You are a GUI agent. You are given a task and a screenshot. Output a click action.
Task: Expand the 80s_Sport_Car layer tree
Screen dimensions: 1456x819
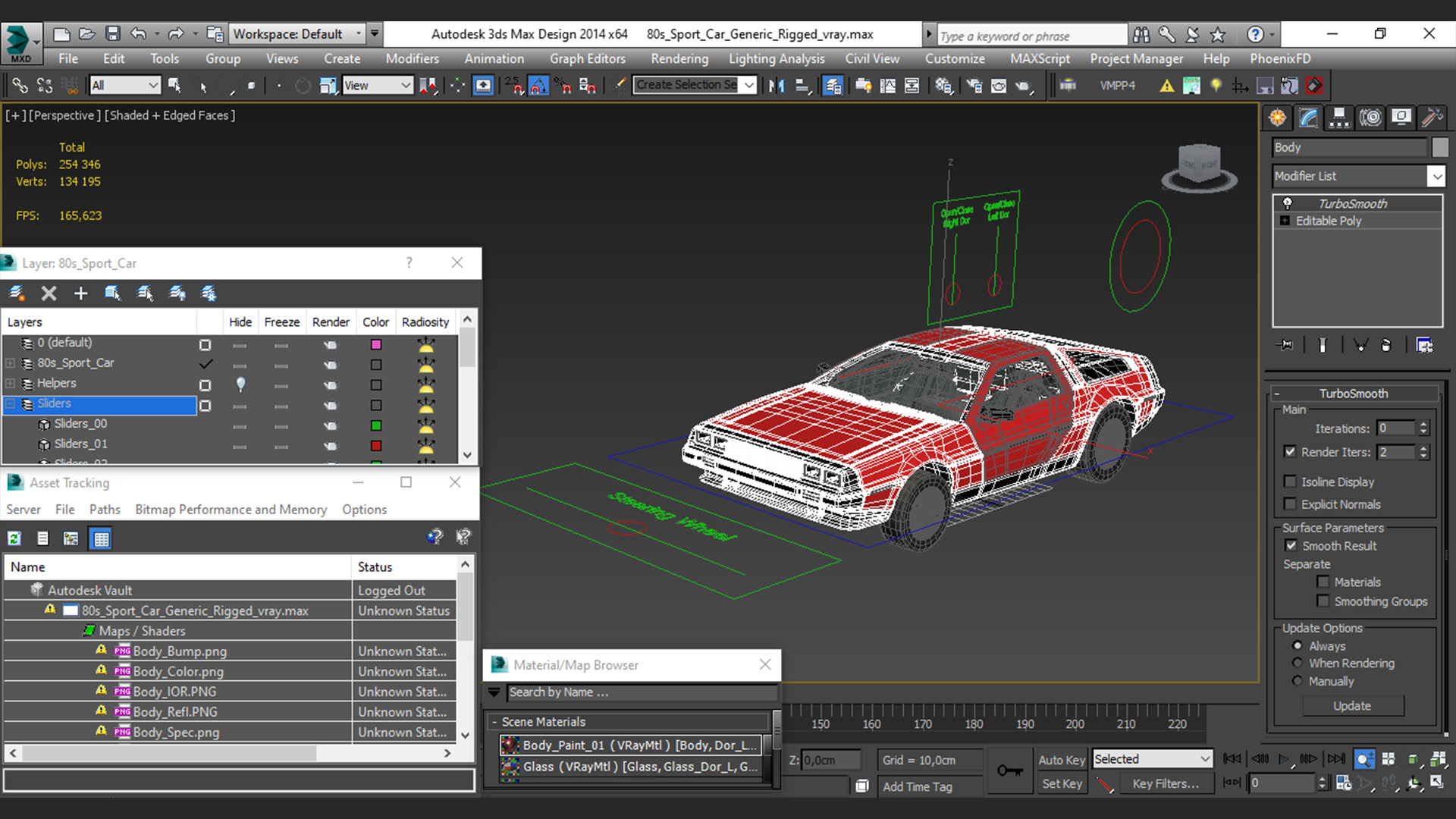click(x=11, y=363)
